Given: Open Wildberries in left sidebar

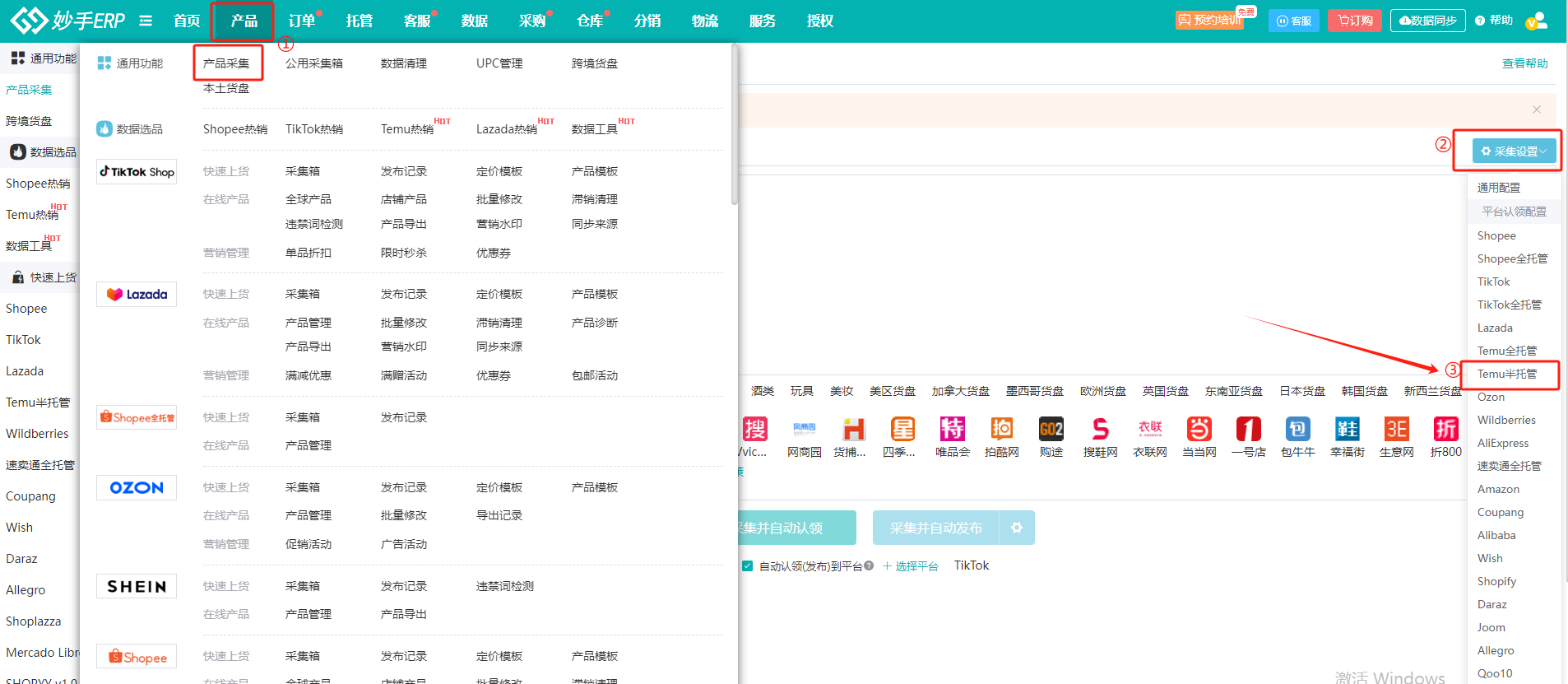Looking at the screenshot, I should (37, 434).
